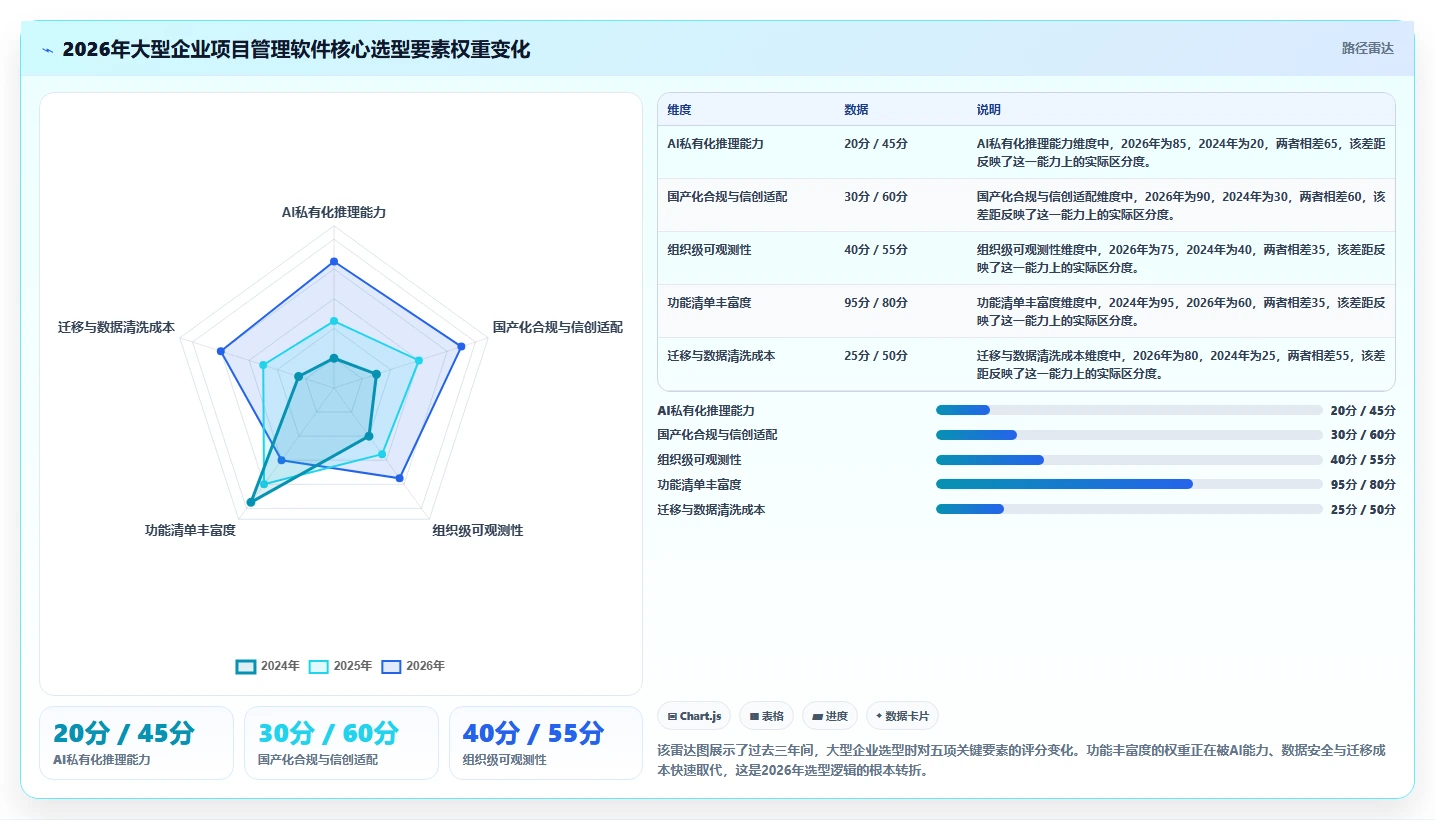Click the 迁移与数据清洗成本 progress bar
Viewport: 1435px width, 820px height.
pos(1129,509)
